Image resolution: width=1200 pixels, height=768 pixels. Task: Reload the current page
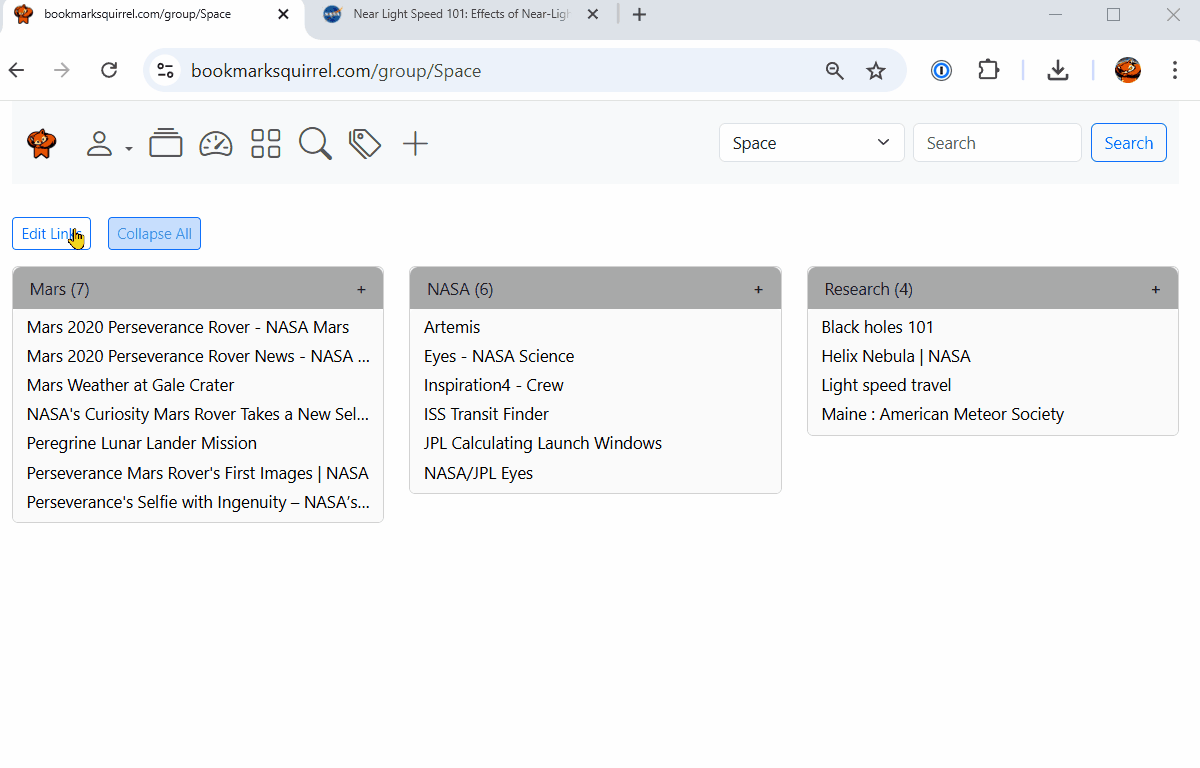pos(110,70)
